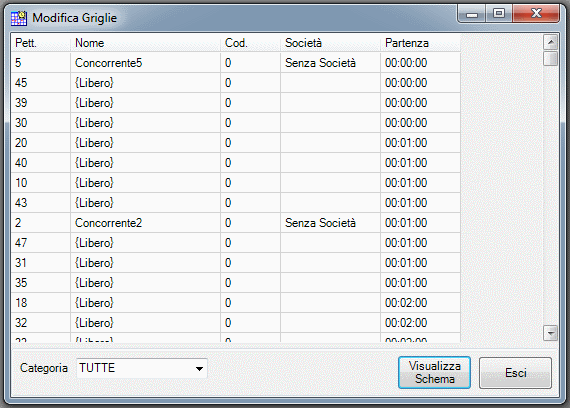Click Partenza cell of Pett. 32
The height and width of the screenshot is (408, 570).
click(420, 323)
